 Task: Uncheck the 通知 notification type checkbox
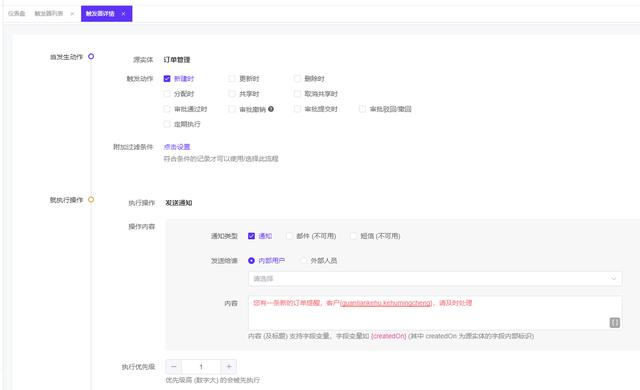(x=251, y=236)
